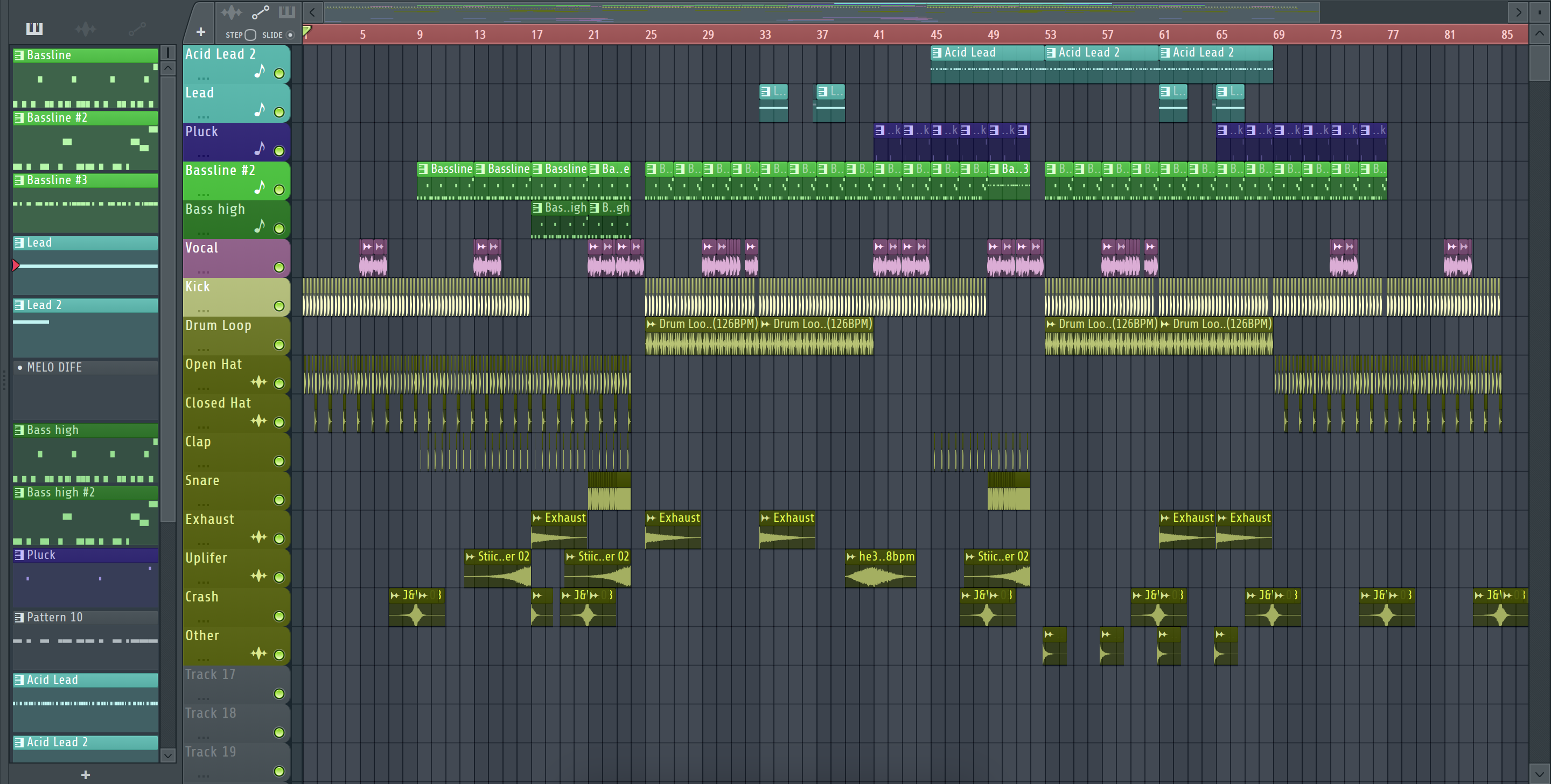Show automation clips in the picker panel
This screenshot has width=1551, height=784.
(x=137, y=29)
